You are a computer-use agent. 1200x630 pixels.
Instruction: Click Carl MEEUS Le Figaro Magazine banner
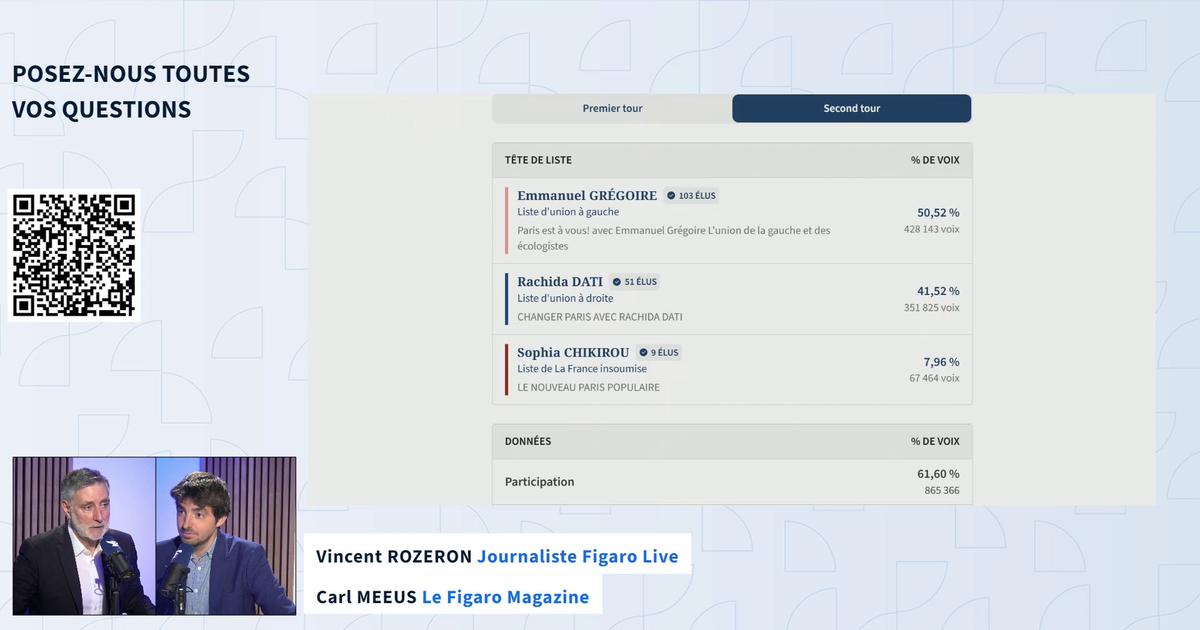[x=452, y=597]
